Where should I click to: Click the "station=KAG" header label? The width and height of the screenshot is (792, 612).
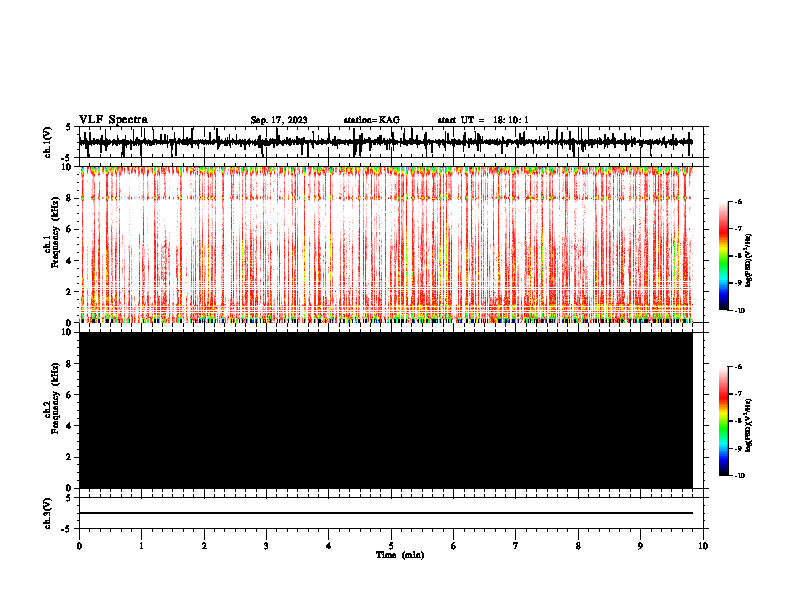click(372, 120)
